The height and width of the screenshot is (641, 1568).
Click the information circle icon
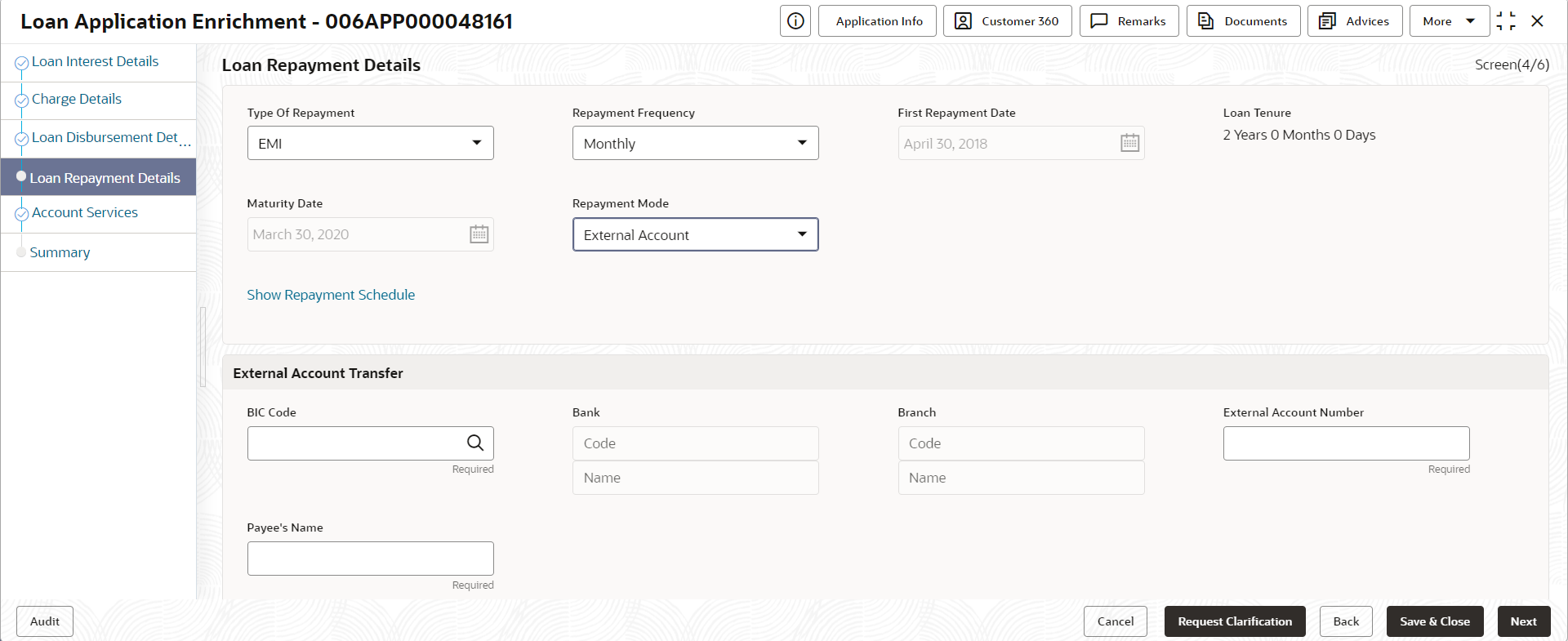(x=795, y=21)
